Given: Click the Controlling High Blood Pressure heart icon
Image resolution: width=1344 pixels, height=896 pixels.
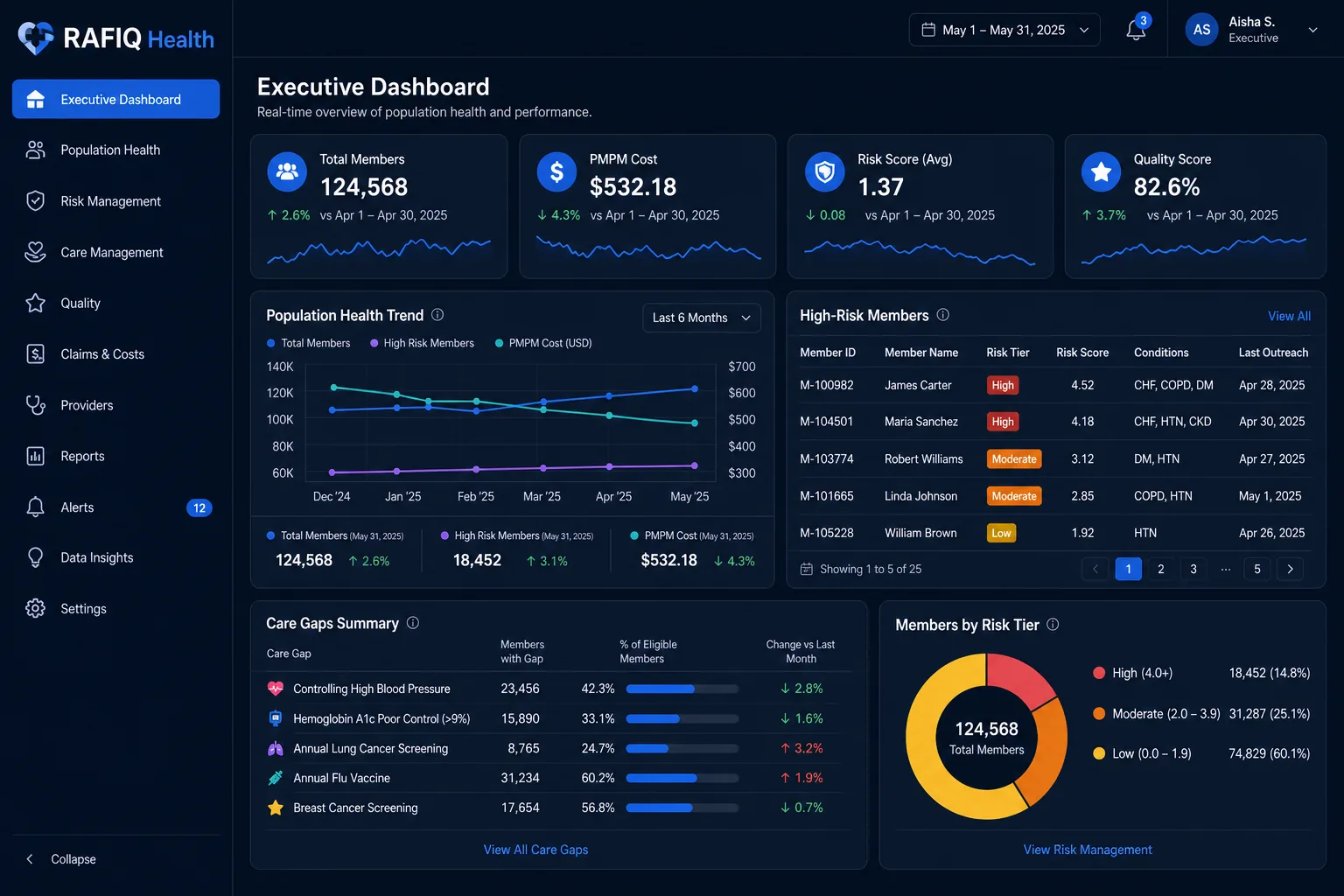Looking at the screenshot, I should [276, 689].
